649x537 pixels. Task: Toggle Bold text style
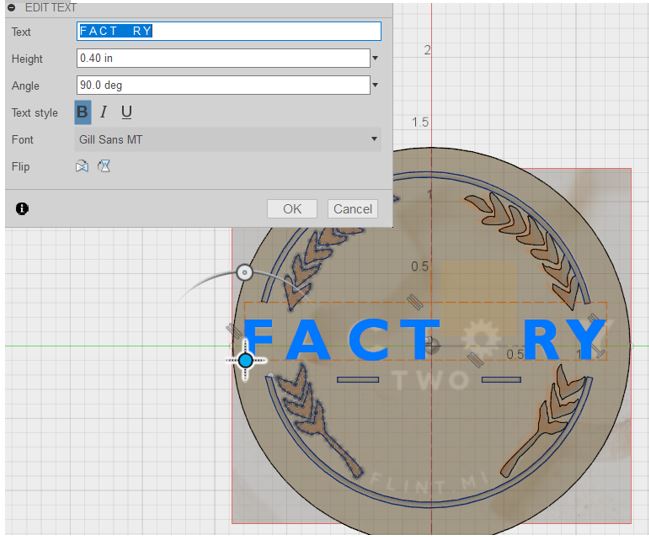coord(82,112)
